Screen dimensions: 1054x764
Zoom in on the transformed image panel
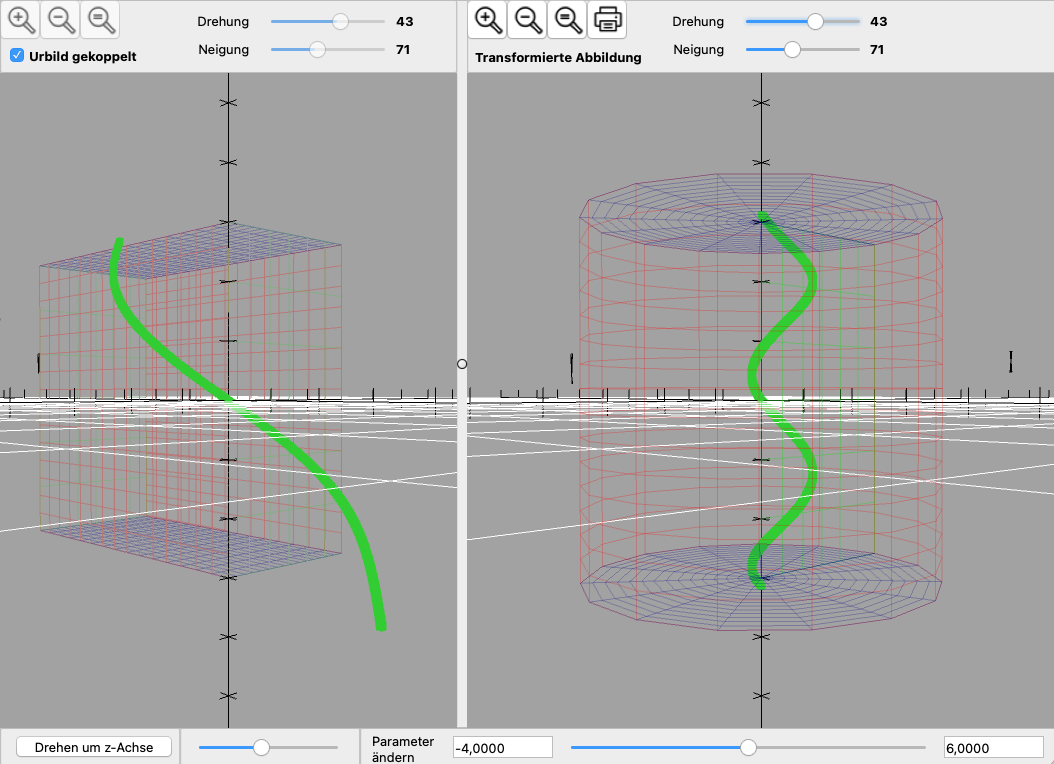click(x=487, y=19)
